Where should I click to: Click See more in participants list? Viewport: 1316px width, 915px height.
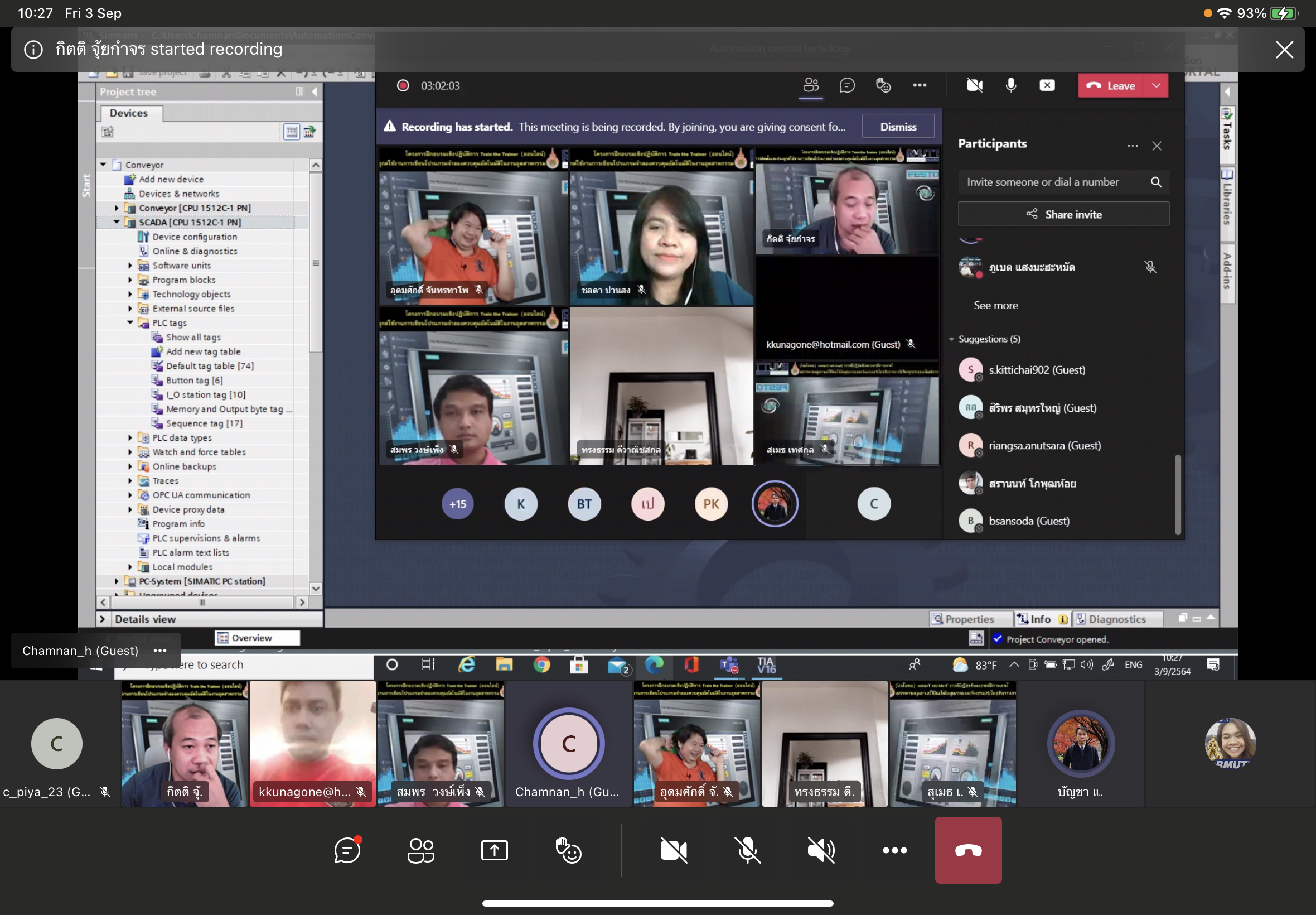tap(996, 305)
